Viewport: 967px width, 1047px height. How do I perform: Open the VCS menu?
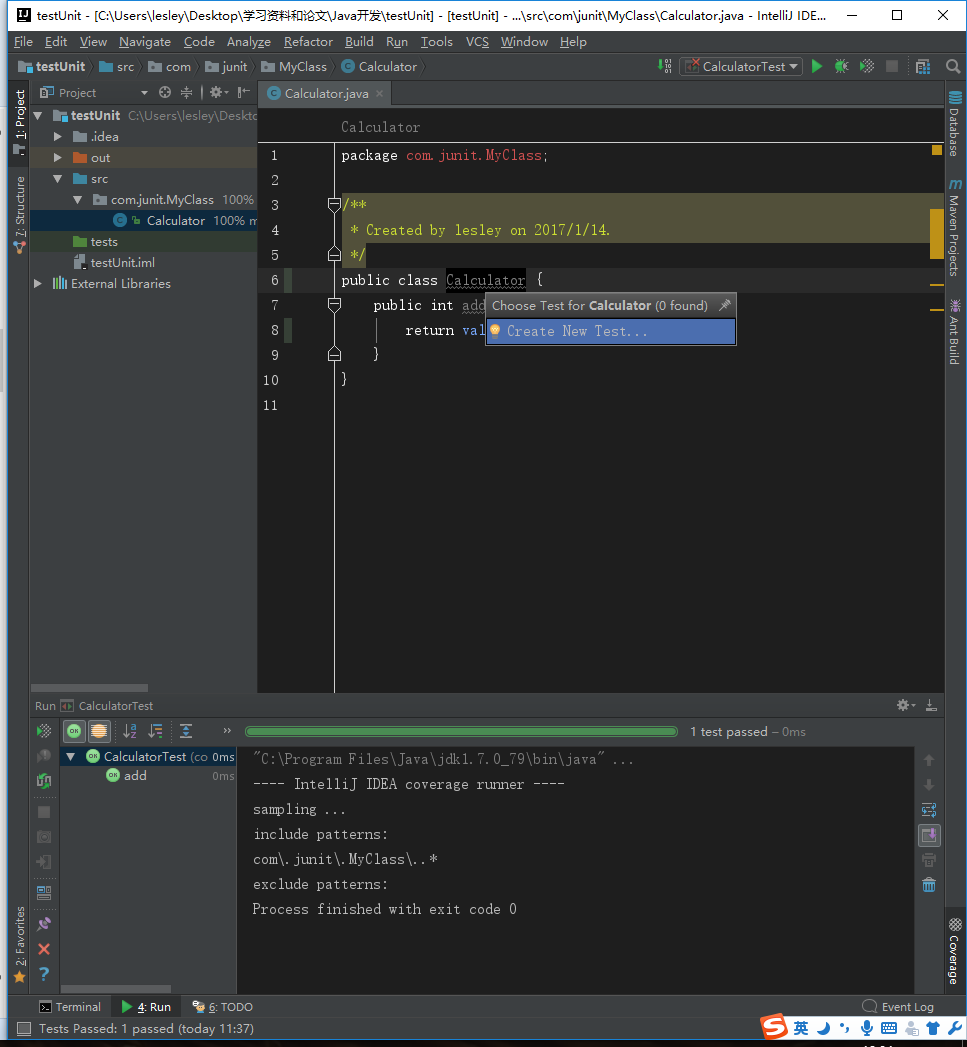[477, 41]
